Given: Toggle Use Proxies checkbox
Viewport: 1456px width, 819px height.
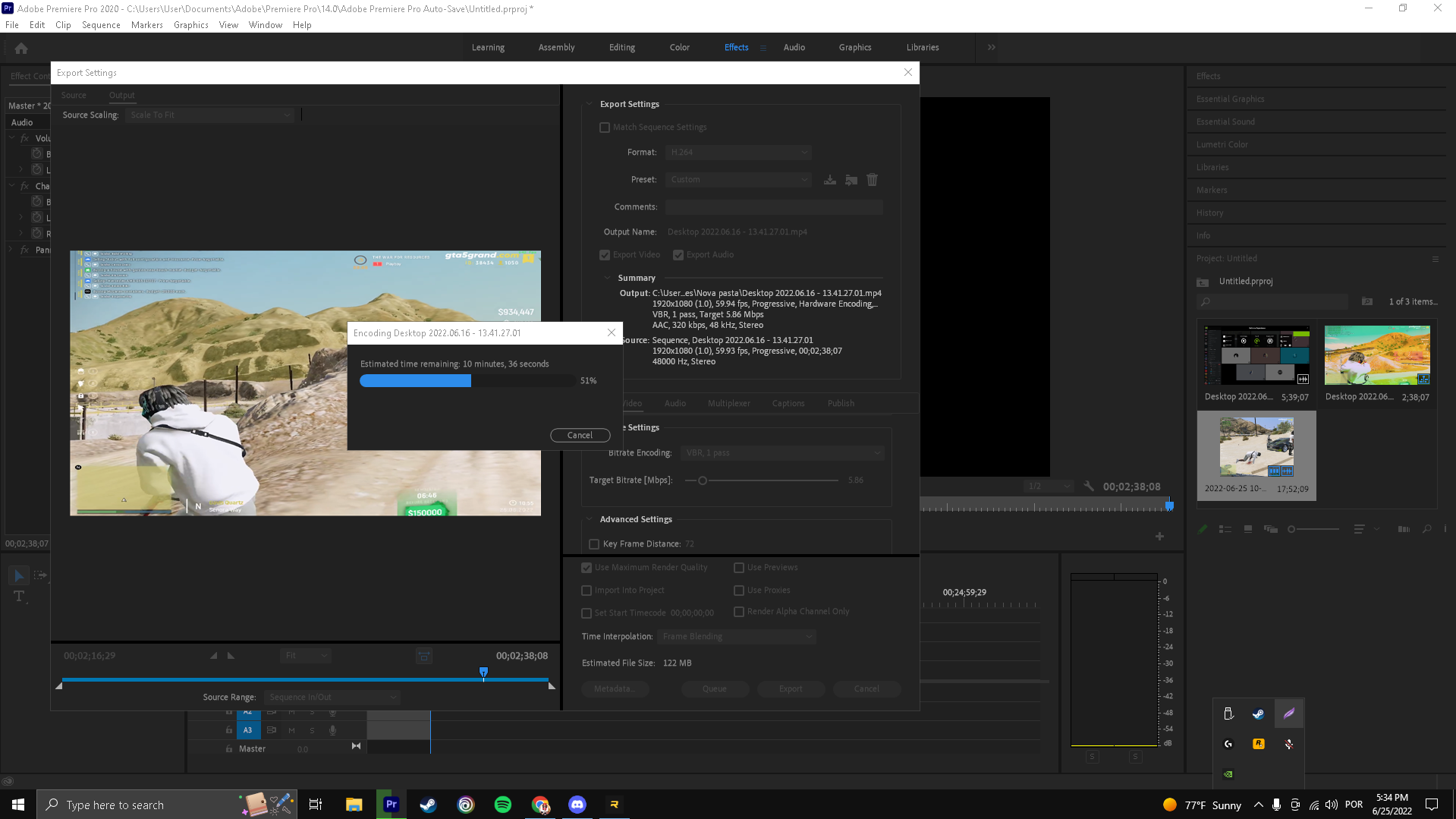Looking at the screenshot, I should [739, 591].
